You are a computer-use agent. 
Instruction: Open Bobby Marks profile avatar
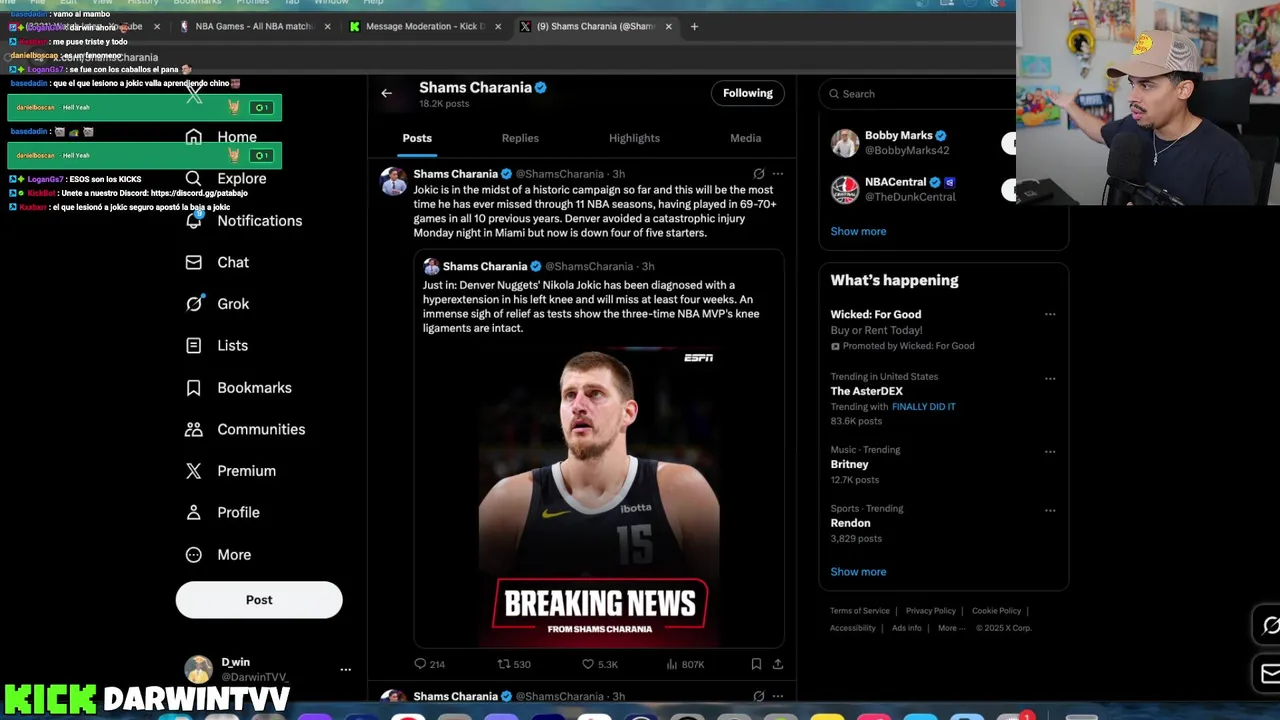pyautogui.click(x=845, y=143)
